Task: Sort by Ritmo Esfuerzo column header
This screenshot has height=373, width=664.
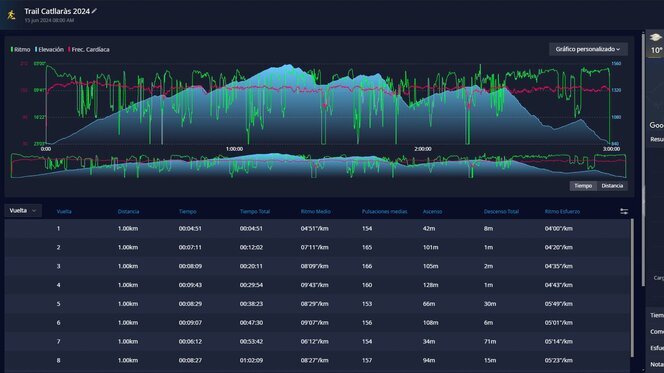Action: coord(562,211)
